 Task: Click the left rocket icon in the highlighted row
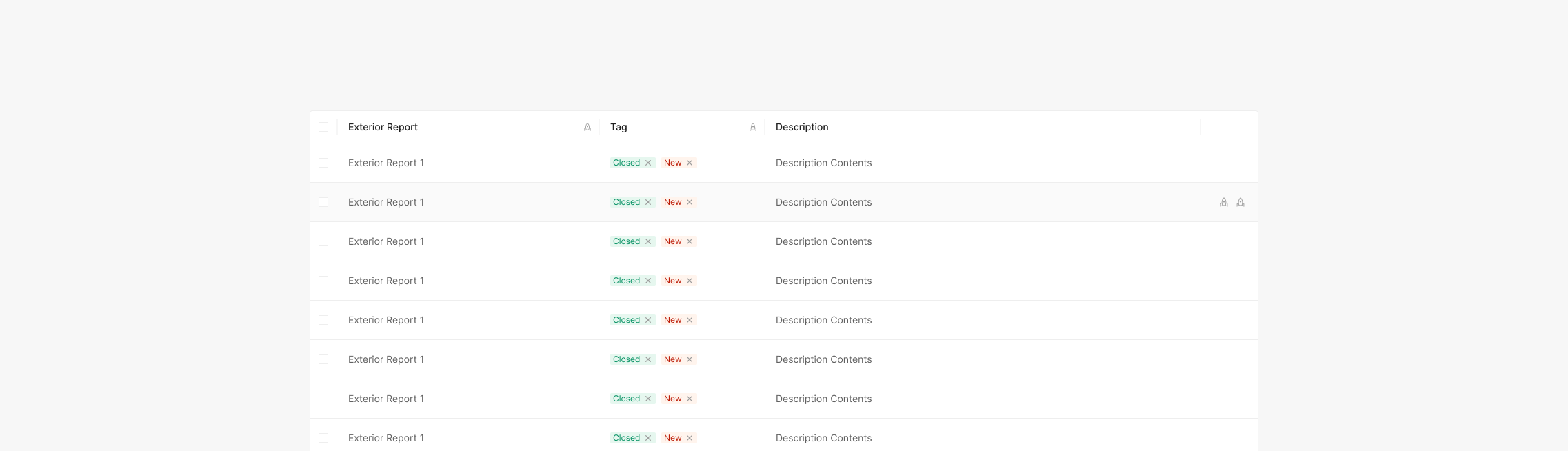click(1224, 202)
